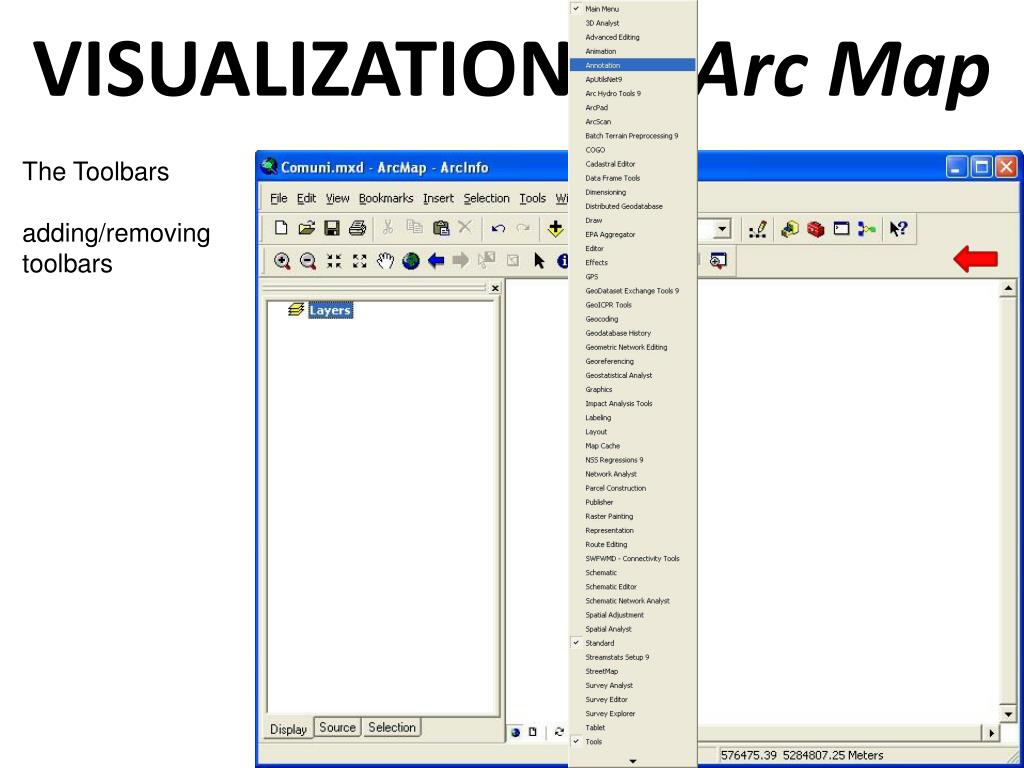Screen dimensions: 1024x768
Task: Click the Redo arrow icon
Action: pos(523,228)
